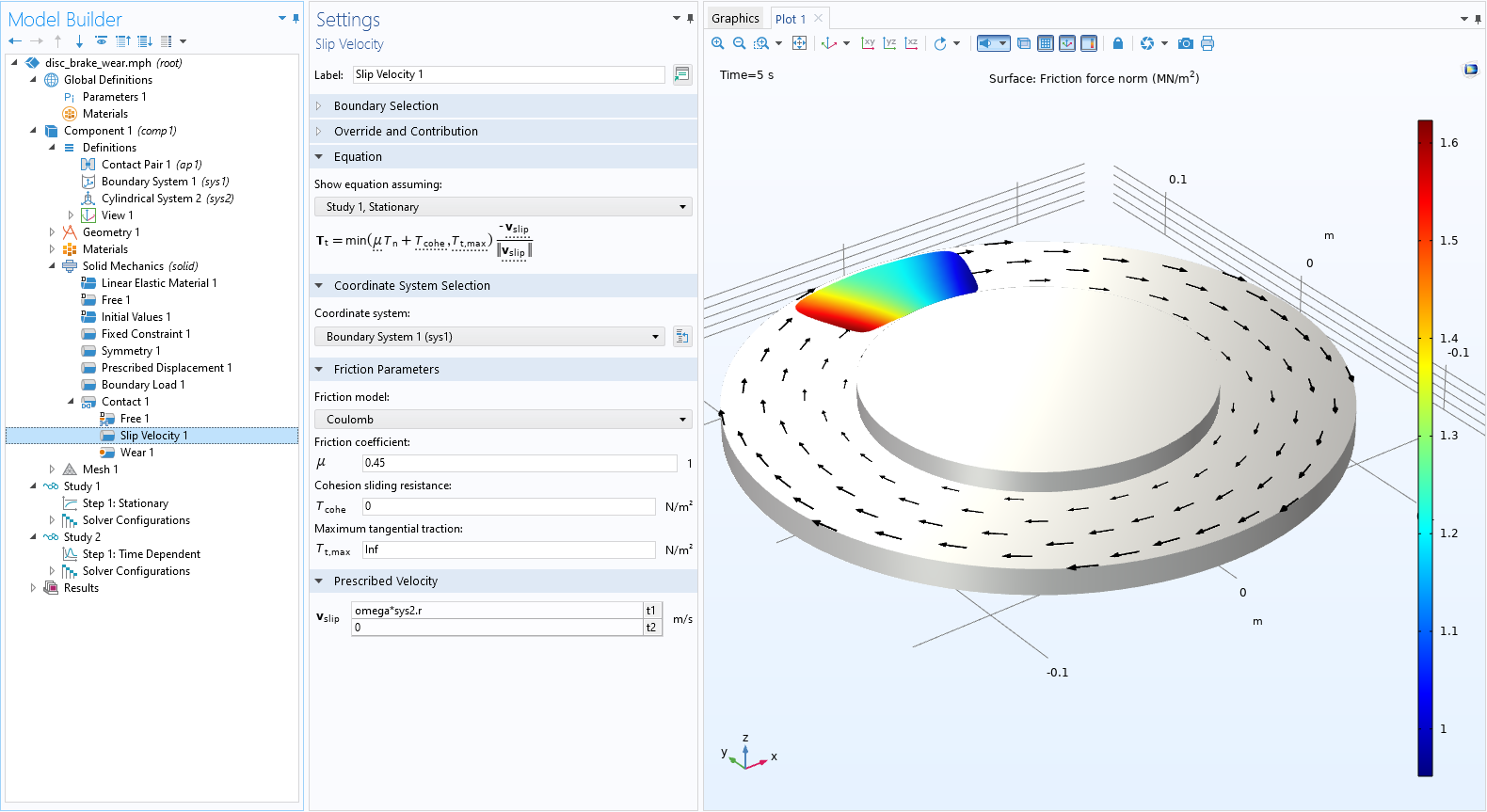Click the camera image snapshot icon

pos(1186,43)
